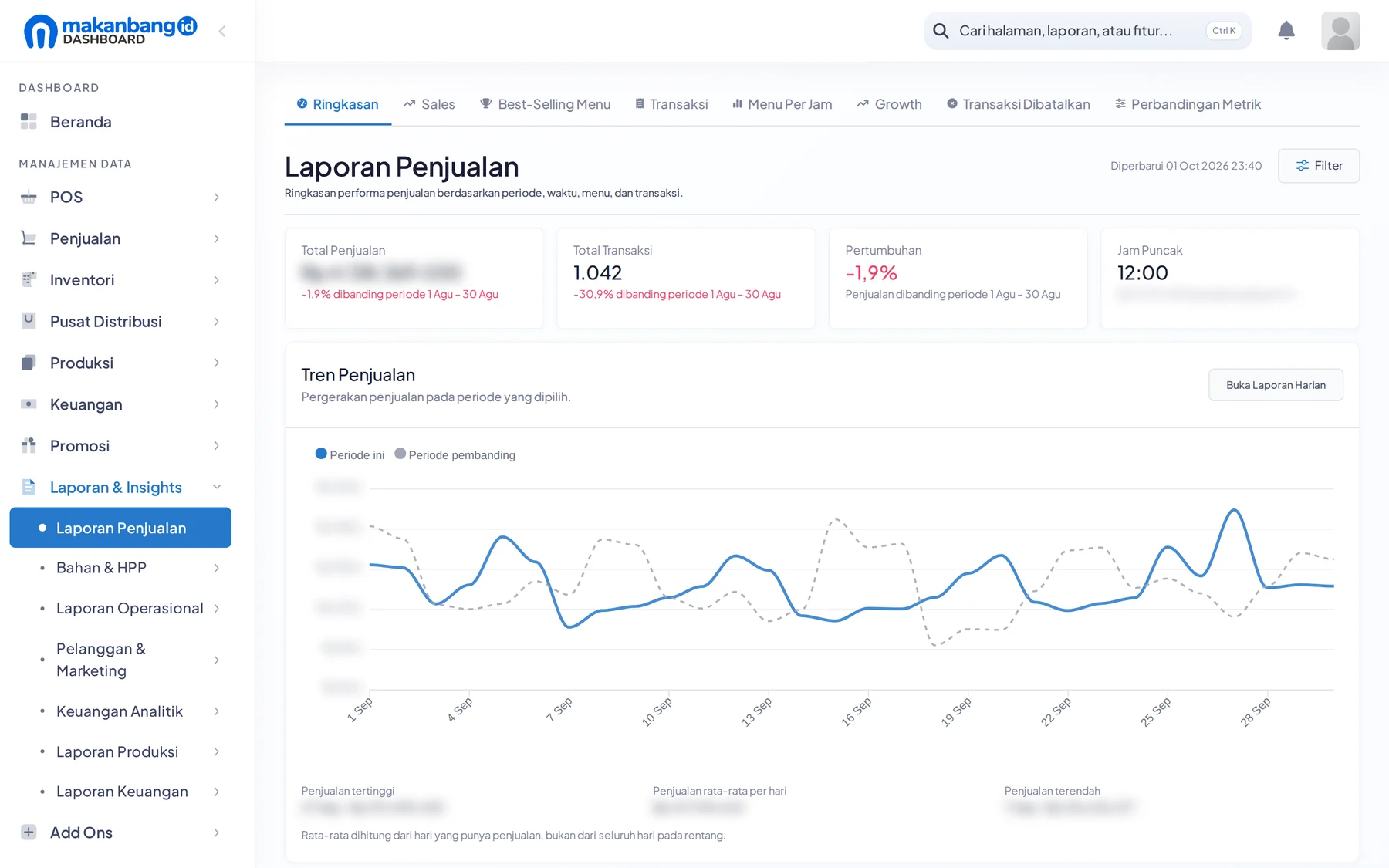Image resolution: width=1389 pixels, height=868 pixels.
Task: Open Beranda from the sidebar
Action: [x=120, y=121]
